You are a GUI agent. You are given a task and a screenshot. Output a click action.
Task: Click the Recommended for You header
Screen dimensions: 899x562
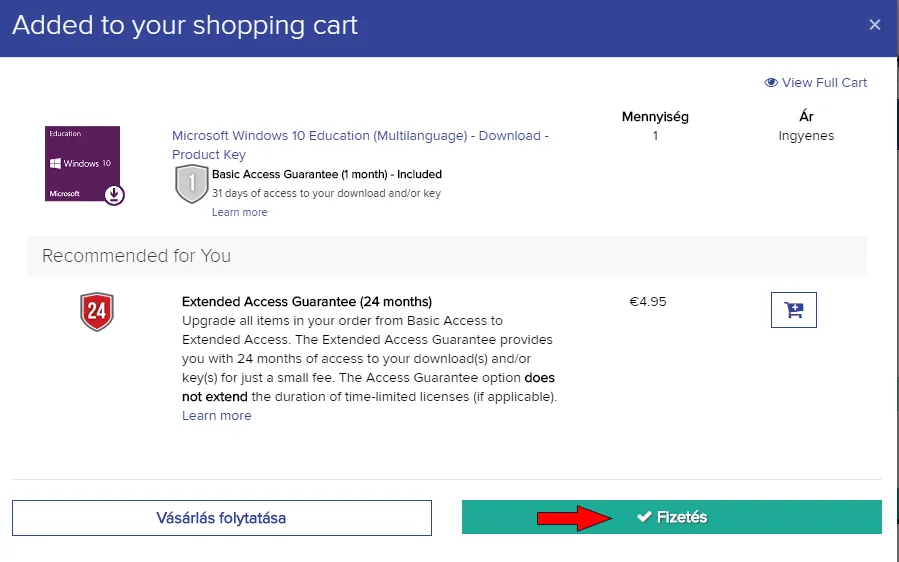(x=136, y=256)
